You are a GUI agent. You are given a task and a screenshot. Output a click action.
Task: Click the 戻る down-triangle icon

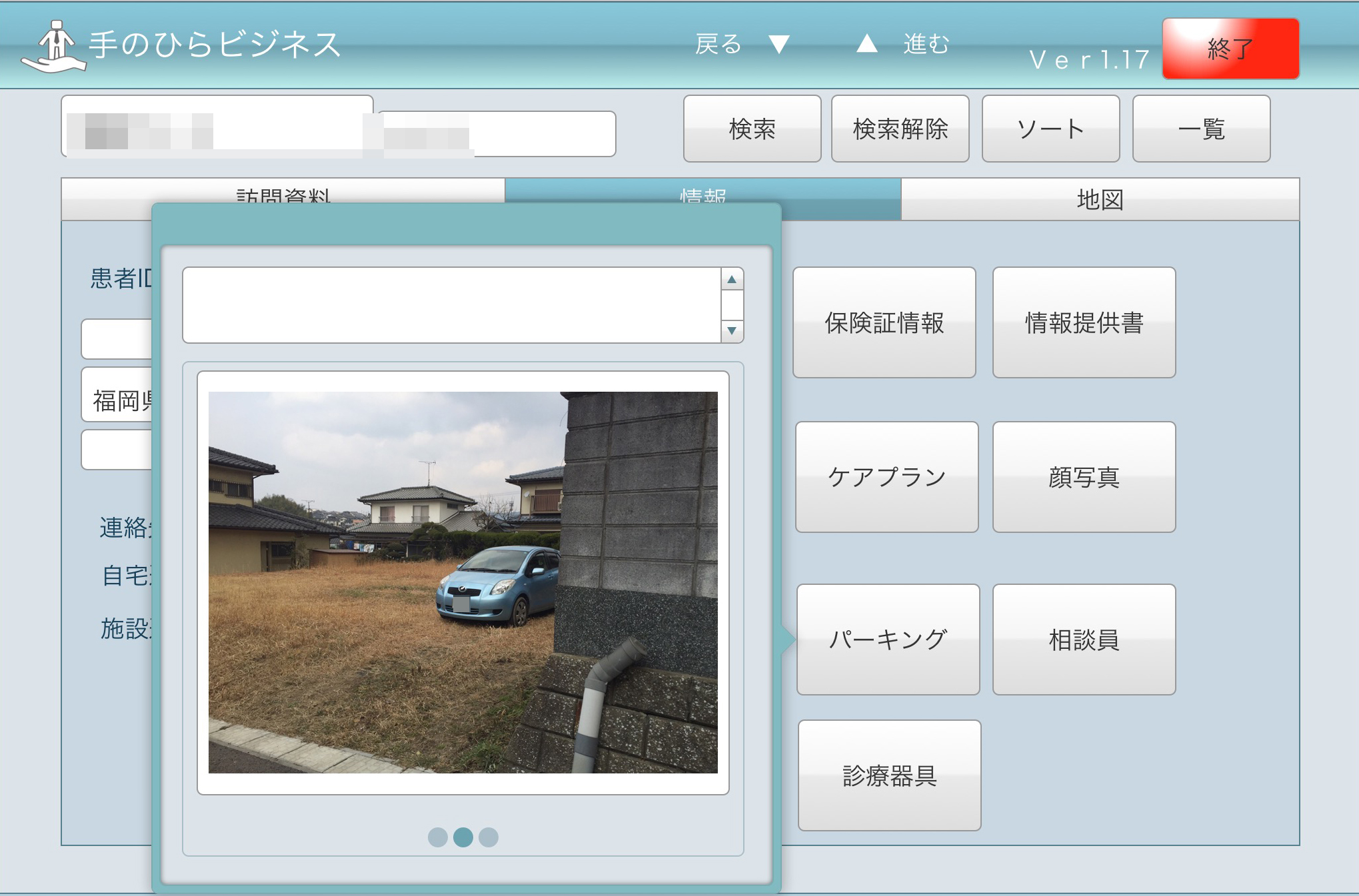(x=778, y=45)
